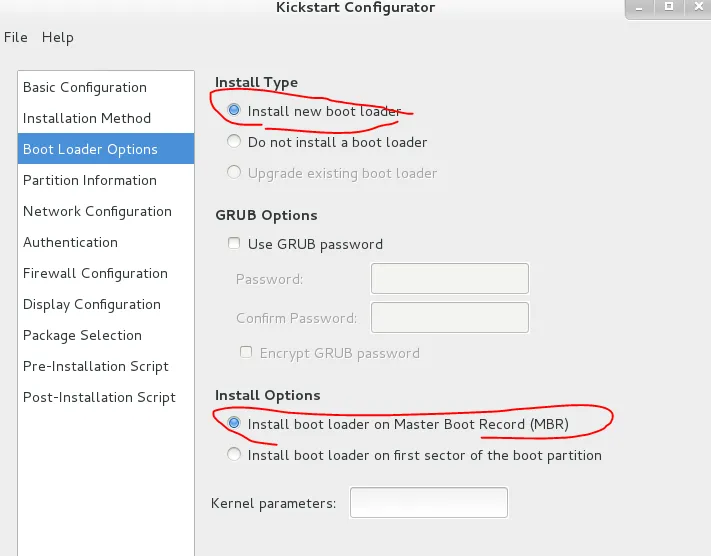The width and height of the screenshot is (711, 556).
Task: Go to Installation Method section
Action: click(87, 118)
